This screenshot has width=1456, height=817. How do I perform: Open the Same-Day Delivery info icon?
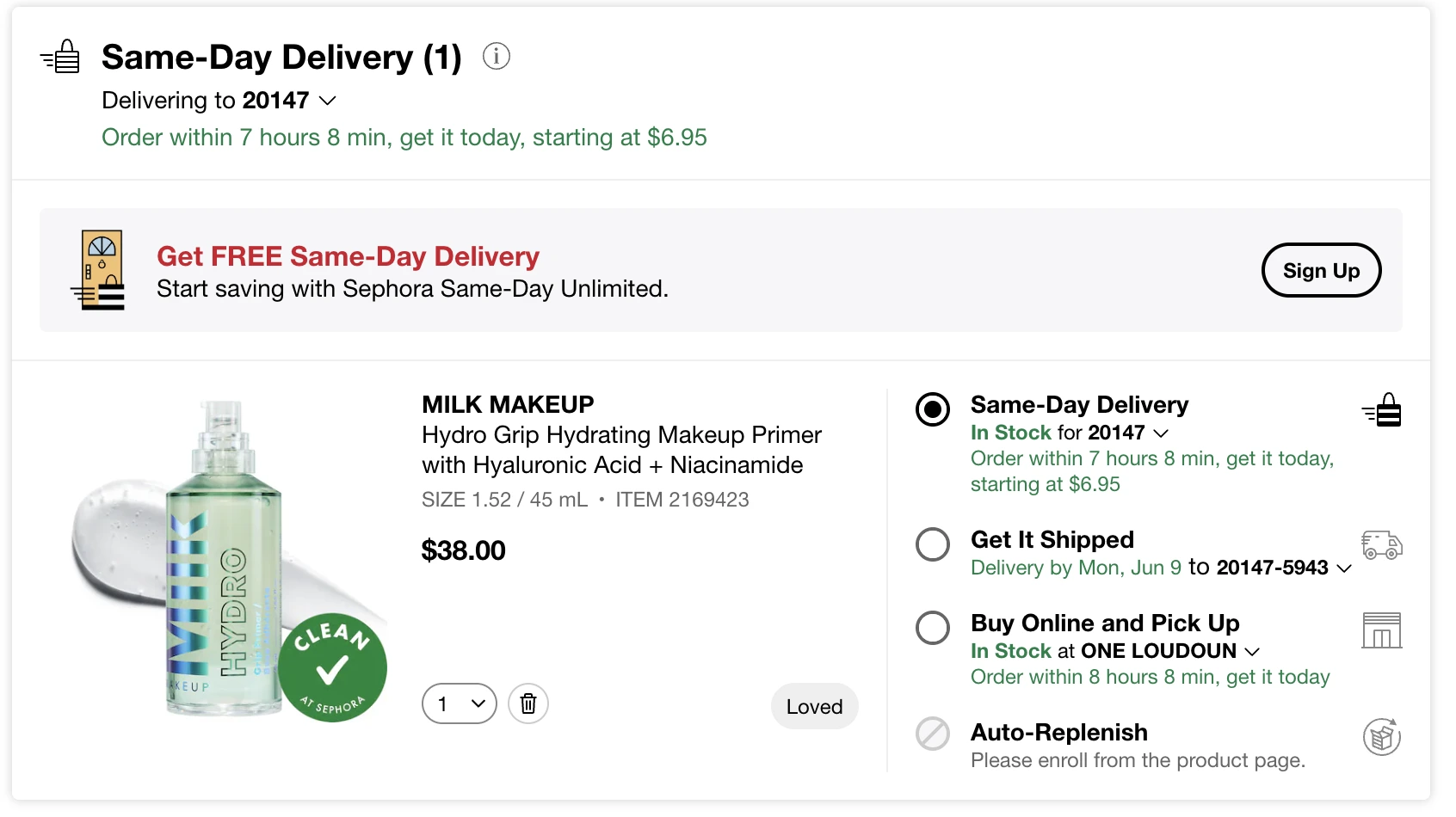pyautogui.click(x=497, y=56)
